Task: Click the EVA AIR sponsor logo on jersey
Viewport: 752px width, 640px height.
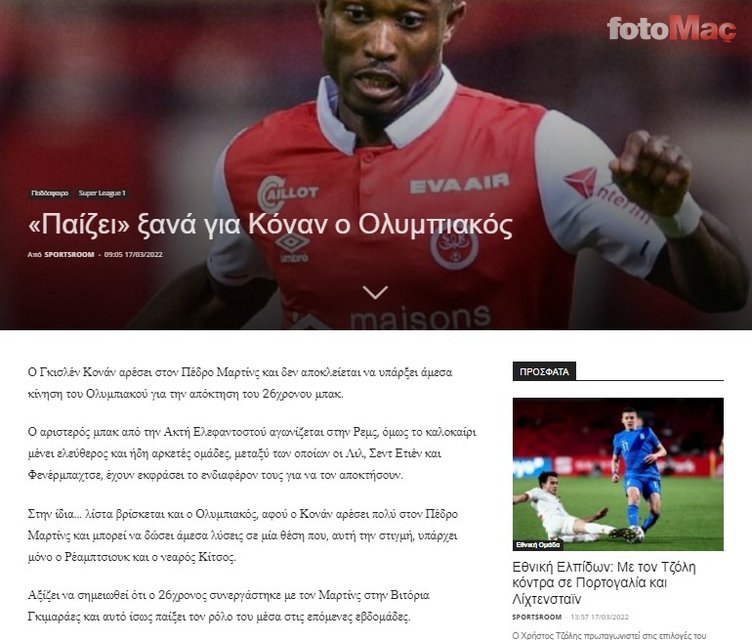Action: (x=459, y=183)
